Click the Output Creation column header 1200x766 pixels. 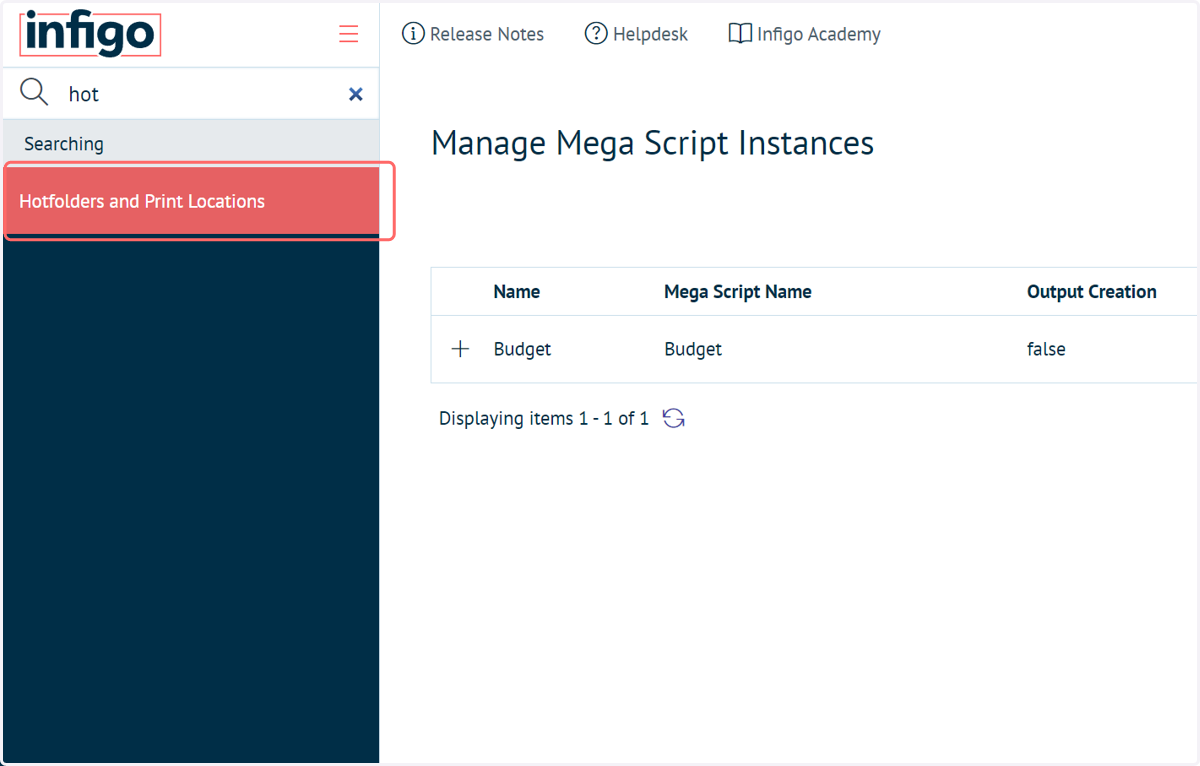tap(1092, 292)
